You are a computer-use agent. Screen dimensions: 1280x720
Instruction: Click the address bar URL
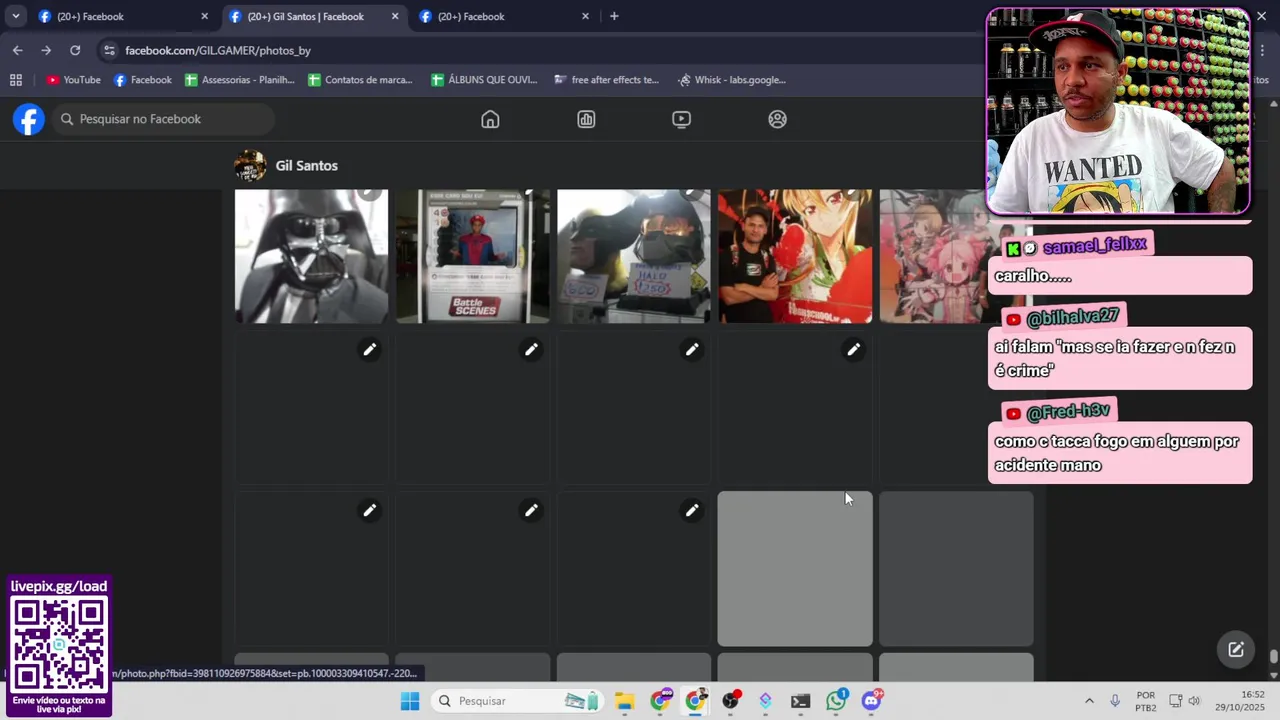tap(218, 50)
